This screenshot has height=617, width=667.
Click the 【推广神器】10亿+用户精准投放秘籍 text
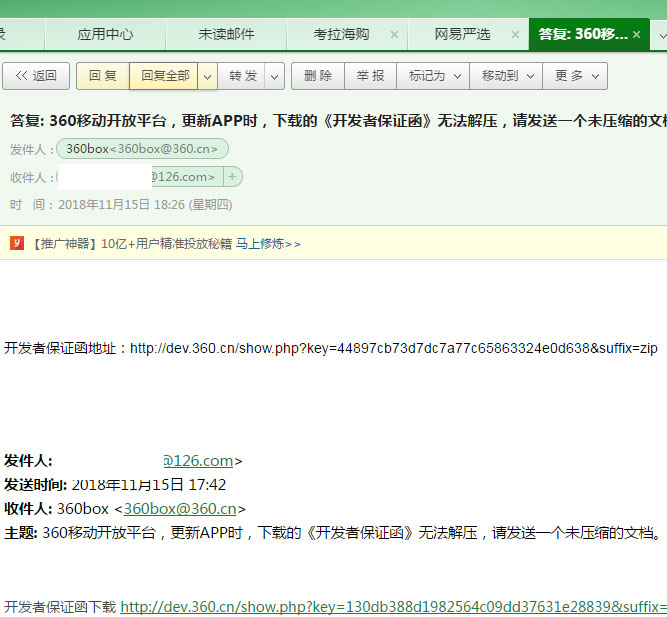point(131,244)
